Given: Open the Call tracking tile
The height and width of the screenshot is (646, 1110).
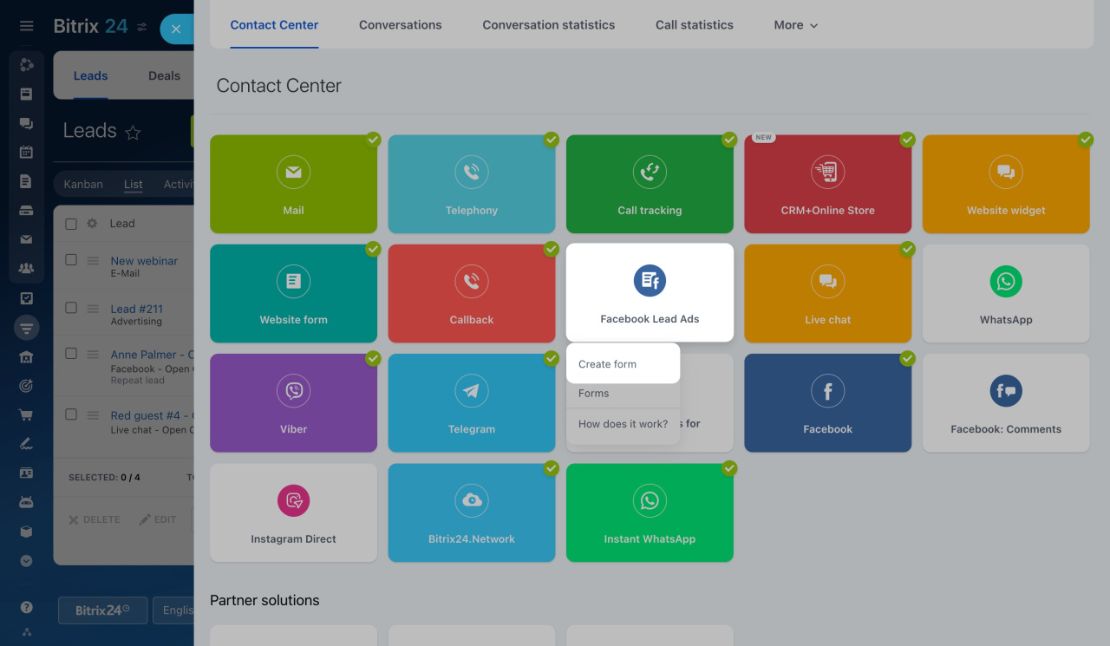Looking at the screenshot, I should click(649, 184).
